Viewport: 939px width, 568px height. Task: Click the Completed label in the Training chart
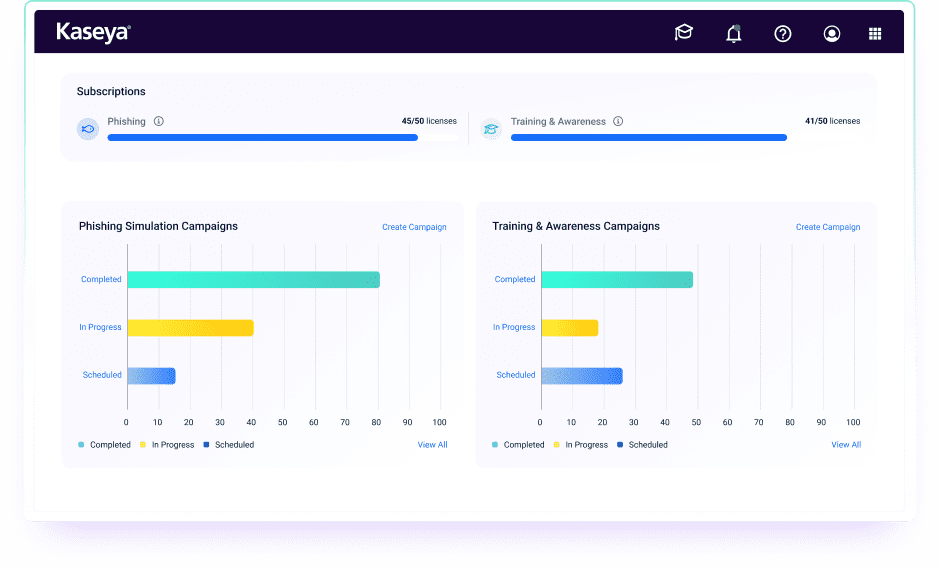(515, 279)
